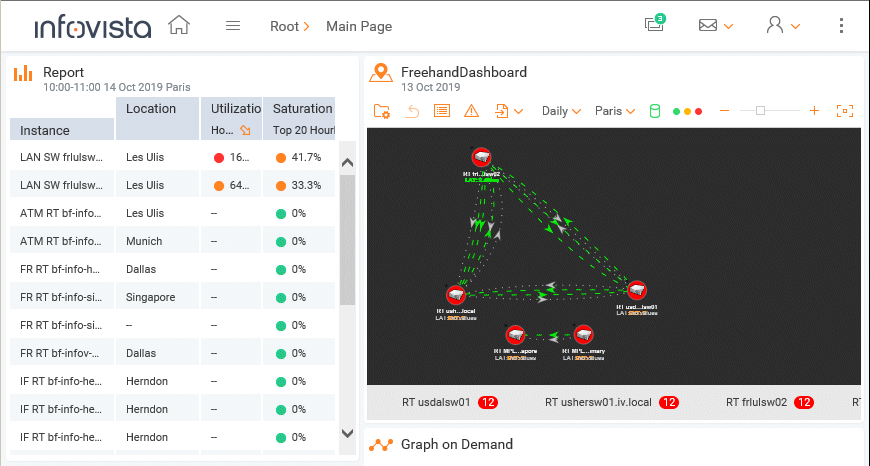
Task: Select ATM RT bf-info row for Munich
Action: coord(173,241)
